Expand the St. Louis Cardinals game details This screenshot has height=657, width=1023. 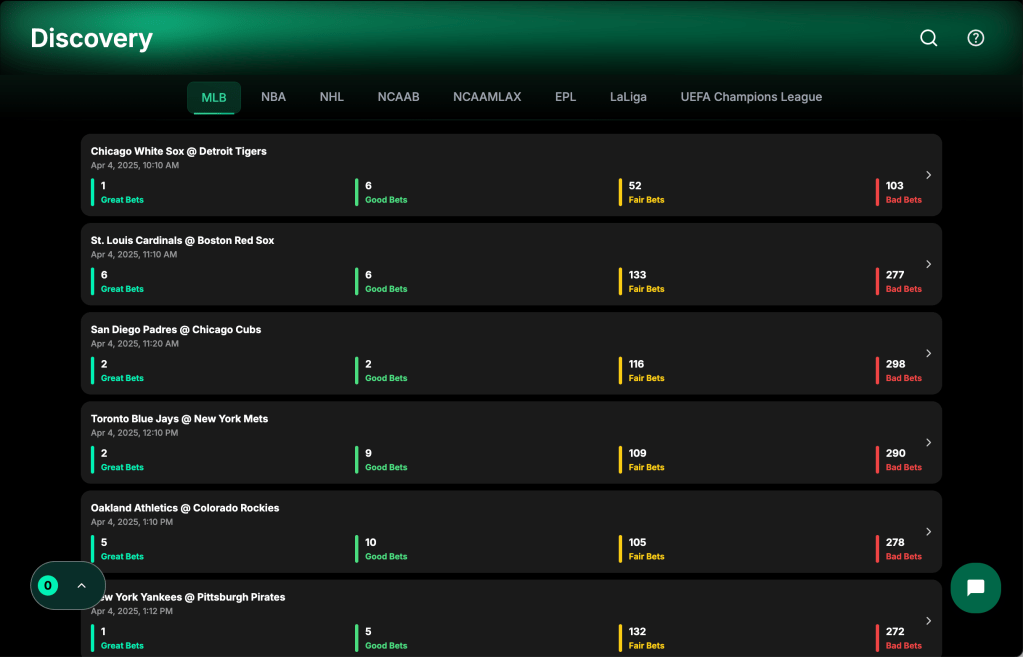(x=928, y=263)
